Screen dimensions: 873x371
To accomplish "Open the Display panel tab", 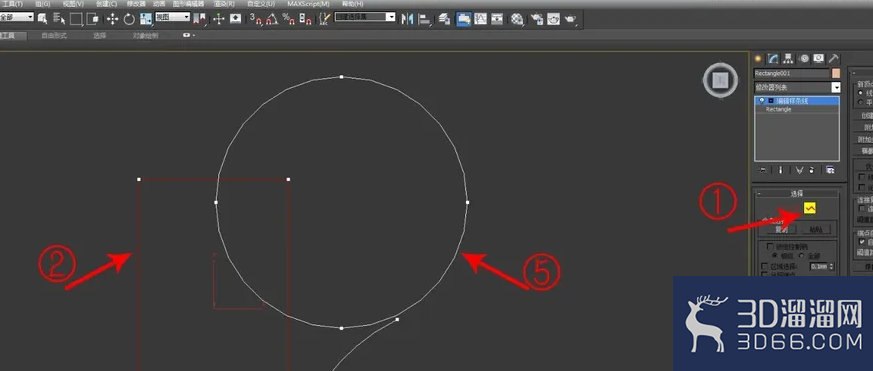I will (x=818, y=58).
